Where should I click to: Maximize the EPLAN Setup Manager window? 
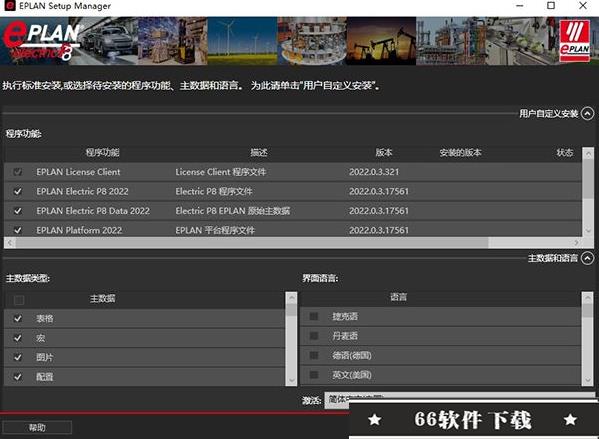click(551, 6)
